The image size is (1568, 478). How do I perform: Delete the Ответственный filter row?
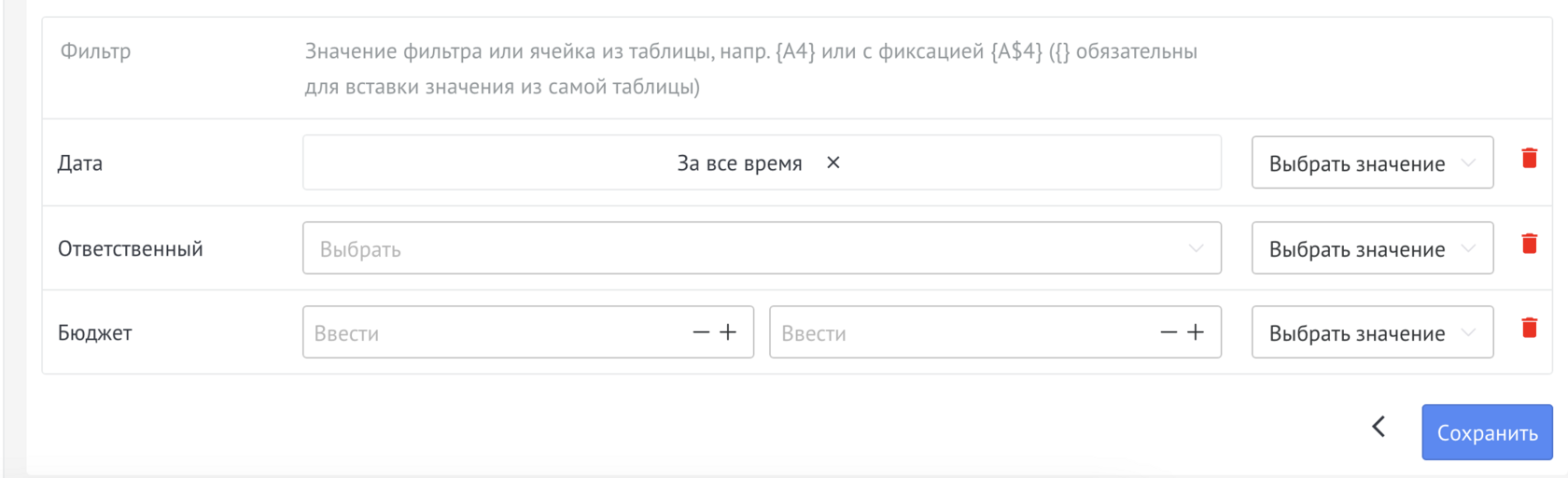1529,244
